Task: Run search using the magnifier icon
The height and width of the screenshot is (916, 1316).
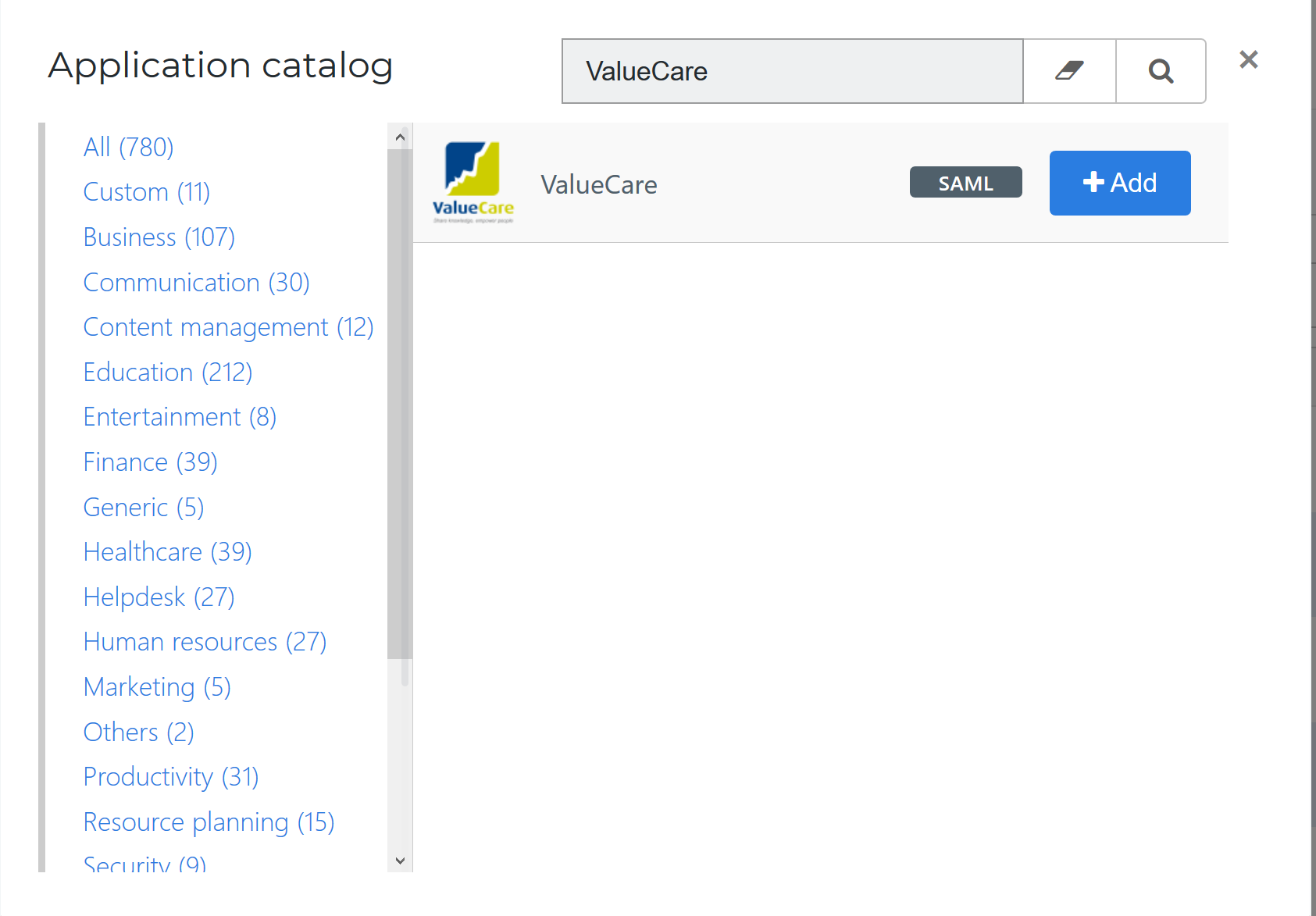Action: (x=1161, y=71)
